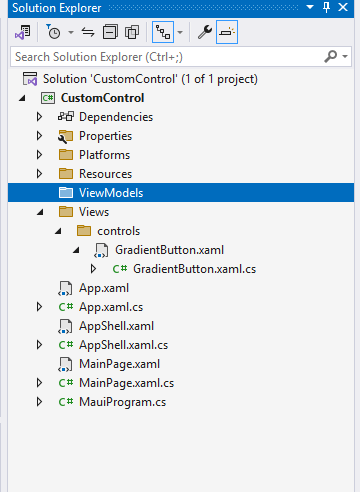360x492 pixels.
Task: Select App.xaml.cs file
Action: tap(111, 307)
